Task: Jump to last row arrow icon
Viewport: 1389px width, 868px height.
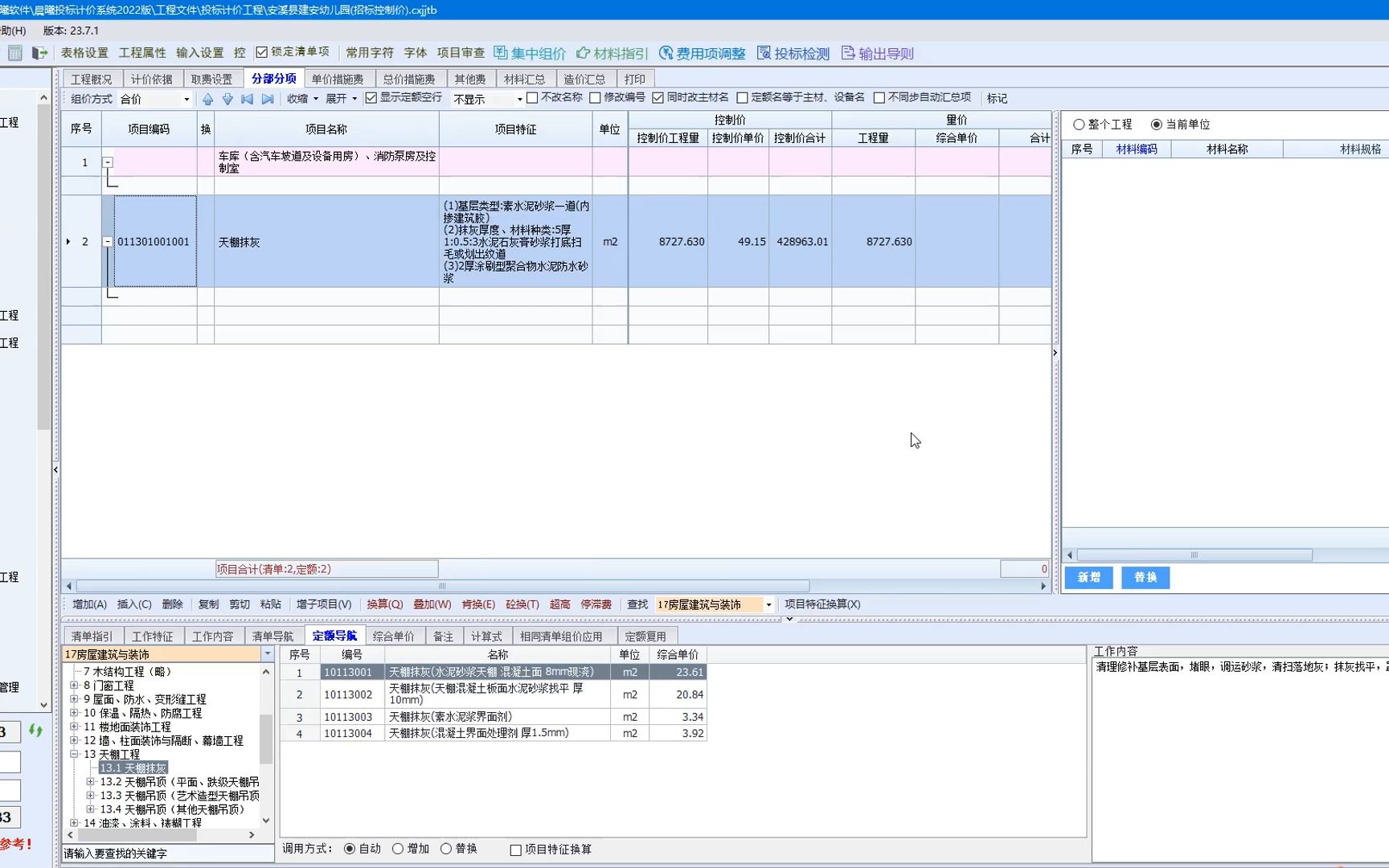Action: (x=268, y=98)
